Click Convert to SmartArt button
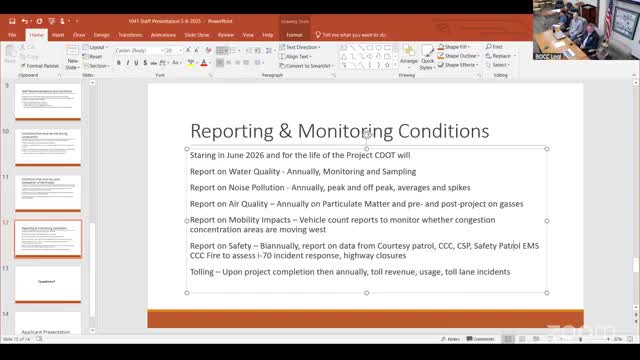640x360 pixels. tap(307, 66)
